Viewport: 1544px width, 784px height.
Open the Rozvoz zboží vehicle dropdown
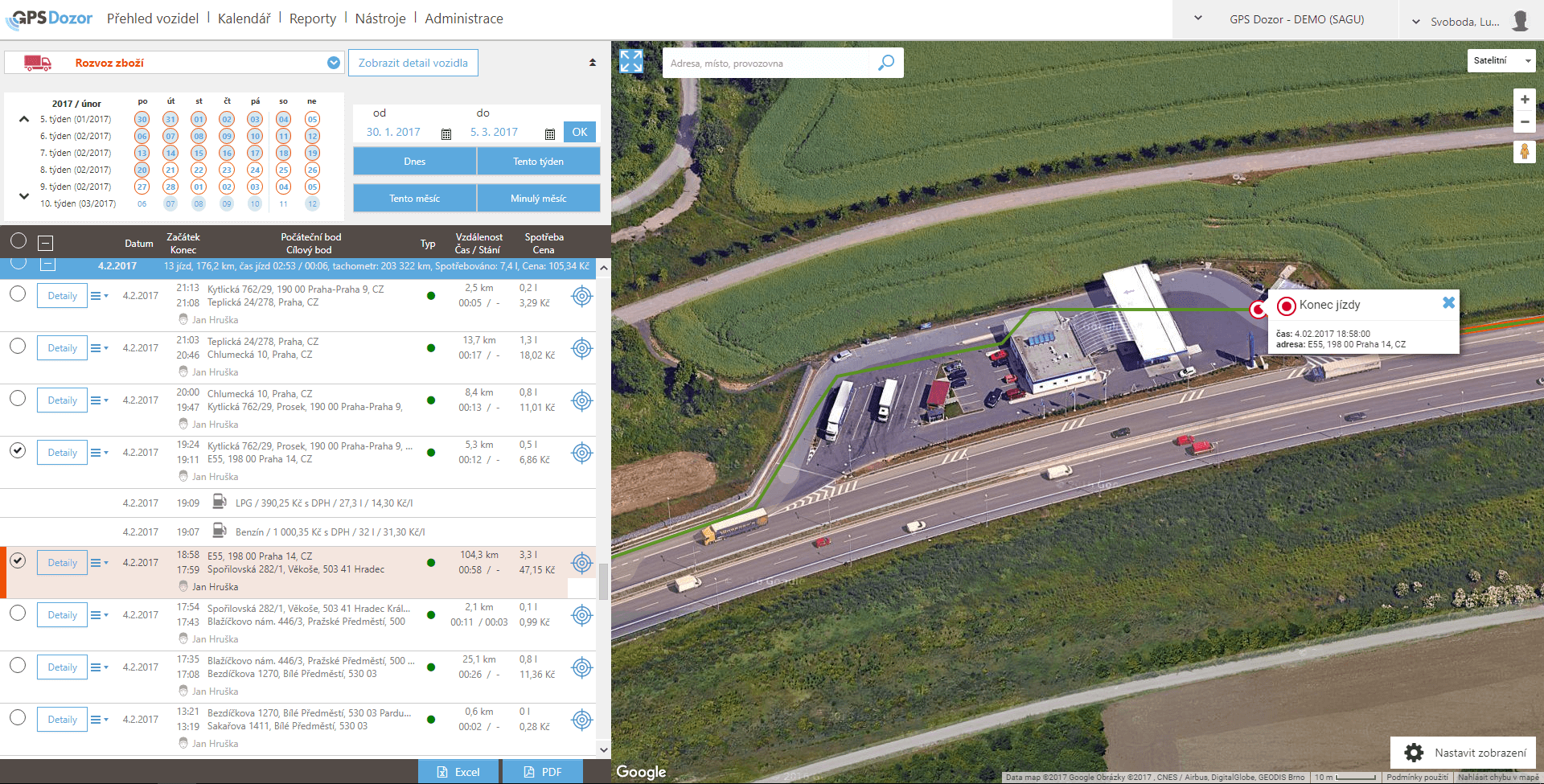click(334, 63)
